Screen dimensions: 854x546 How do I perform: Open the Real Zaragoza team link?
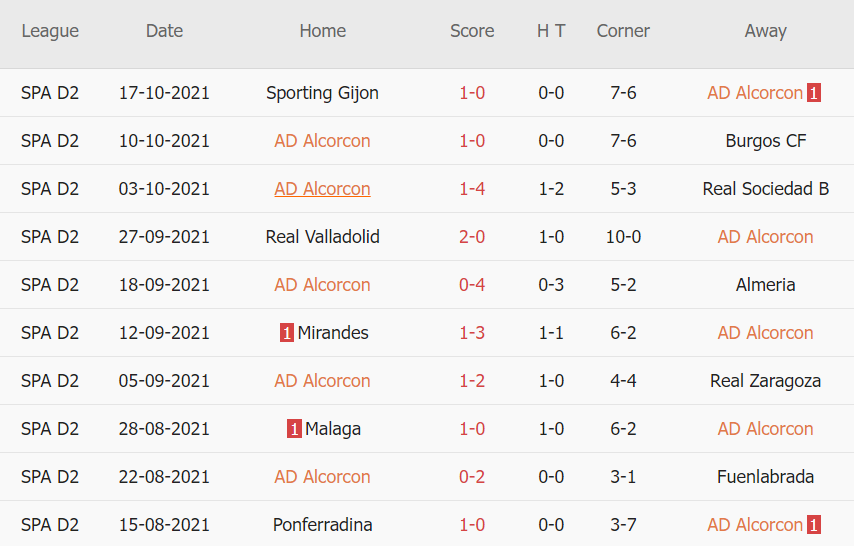766,381
